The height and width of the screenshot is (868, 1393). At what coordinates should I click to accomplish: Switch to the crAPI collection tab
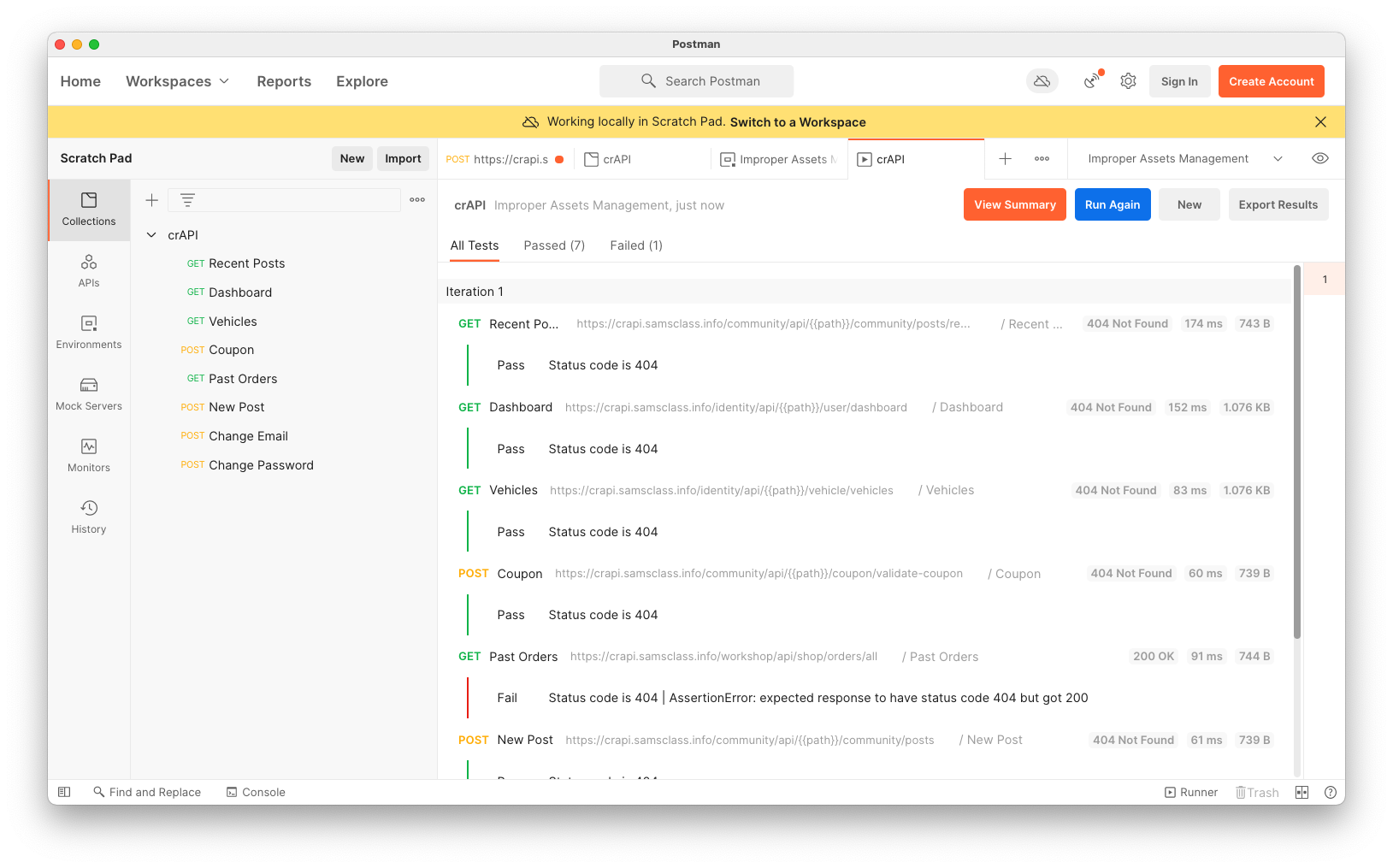[x=642, y=159]
